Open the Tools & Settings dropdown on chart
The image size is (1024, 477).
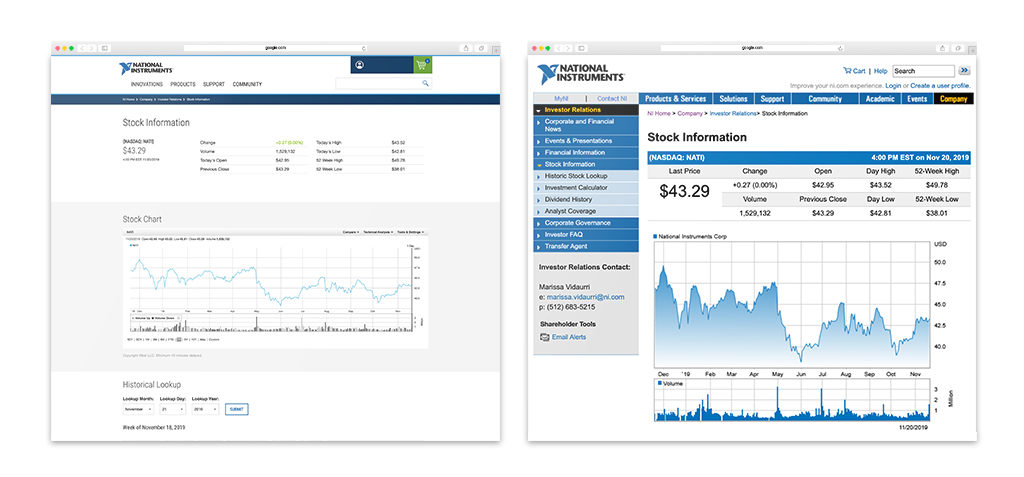pyautogui.click(x=410, y=232)
